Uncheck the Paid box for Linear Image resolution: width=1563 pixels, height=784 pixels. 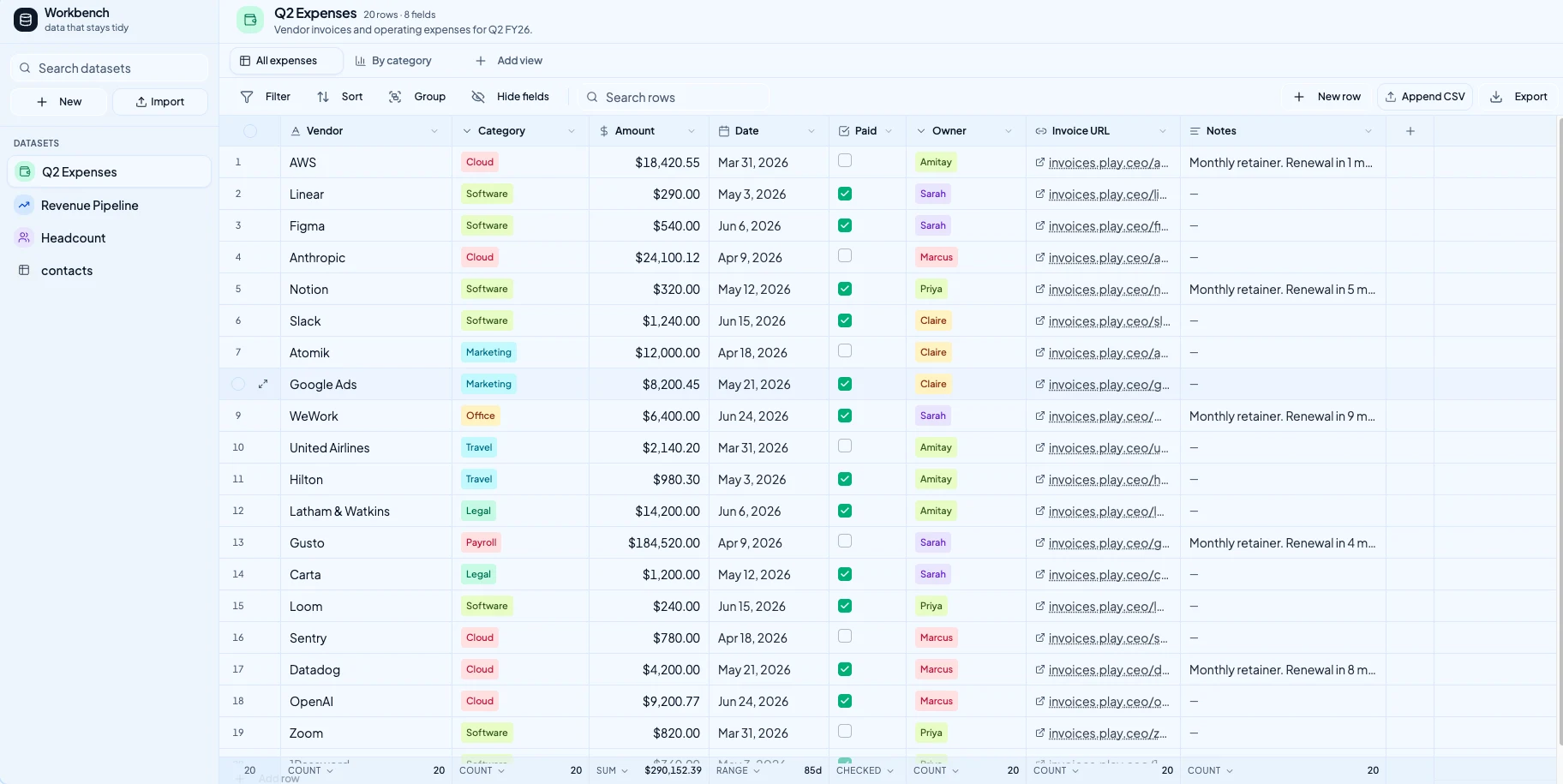click(x=845, y=194)
